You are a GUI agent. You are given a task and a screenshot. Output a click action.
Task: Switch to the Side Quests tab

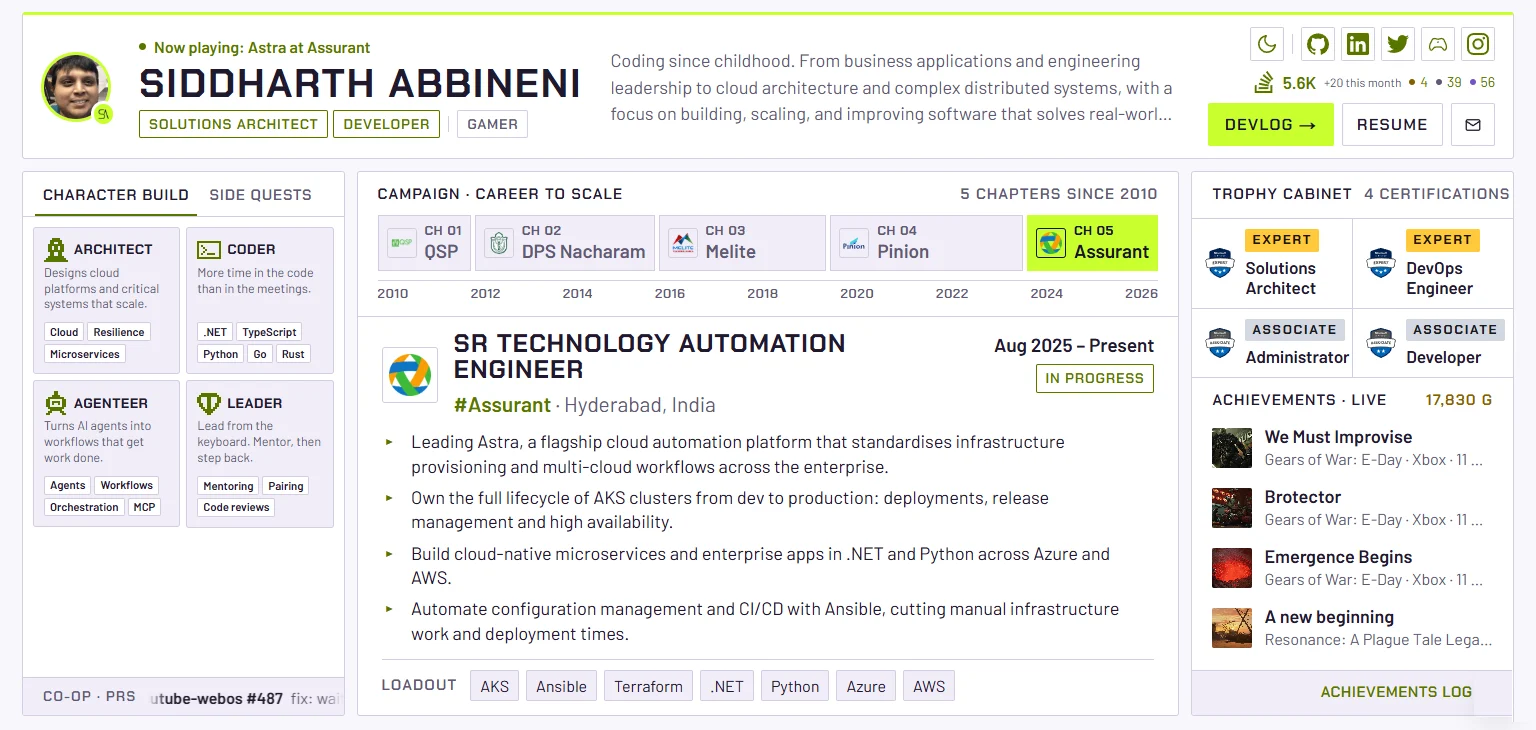[260, 195]
